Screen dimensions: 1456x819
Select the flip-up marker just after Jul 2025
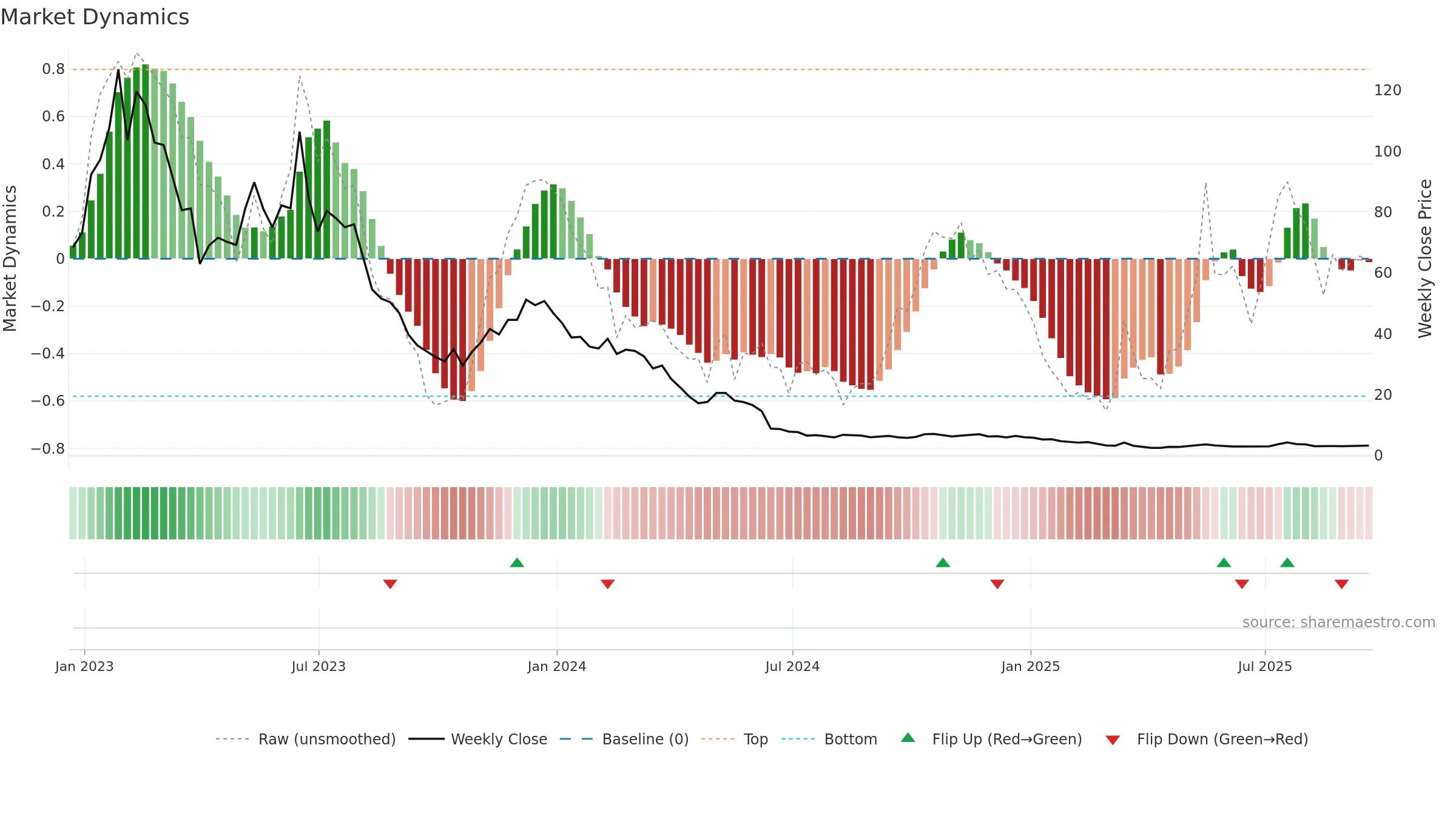click(x=1287, y=562)
